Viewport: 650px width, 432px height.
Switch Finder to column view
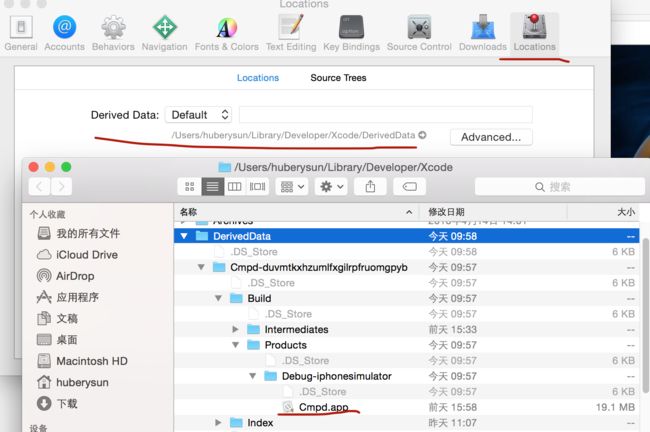click(x=235, y=187)
